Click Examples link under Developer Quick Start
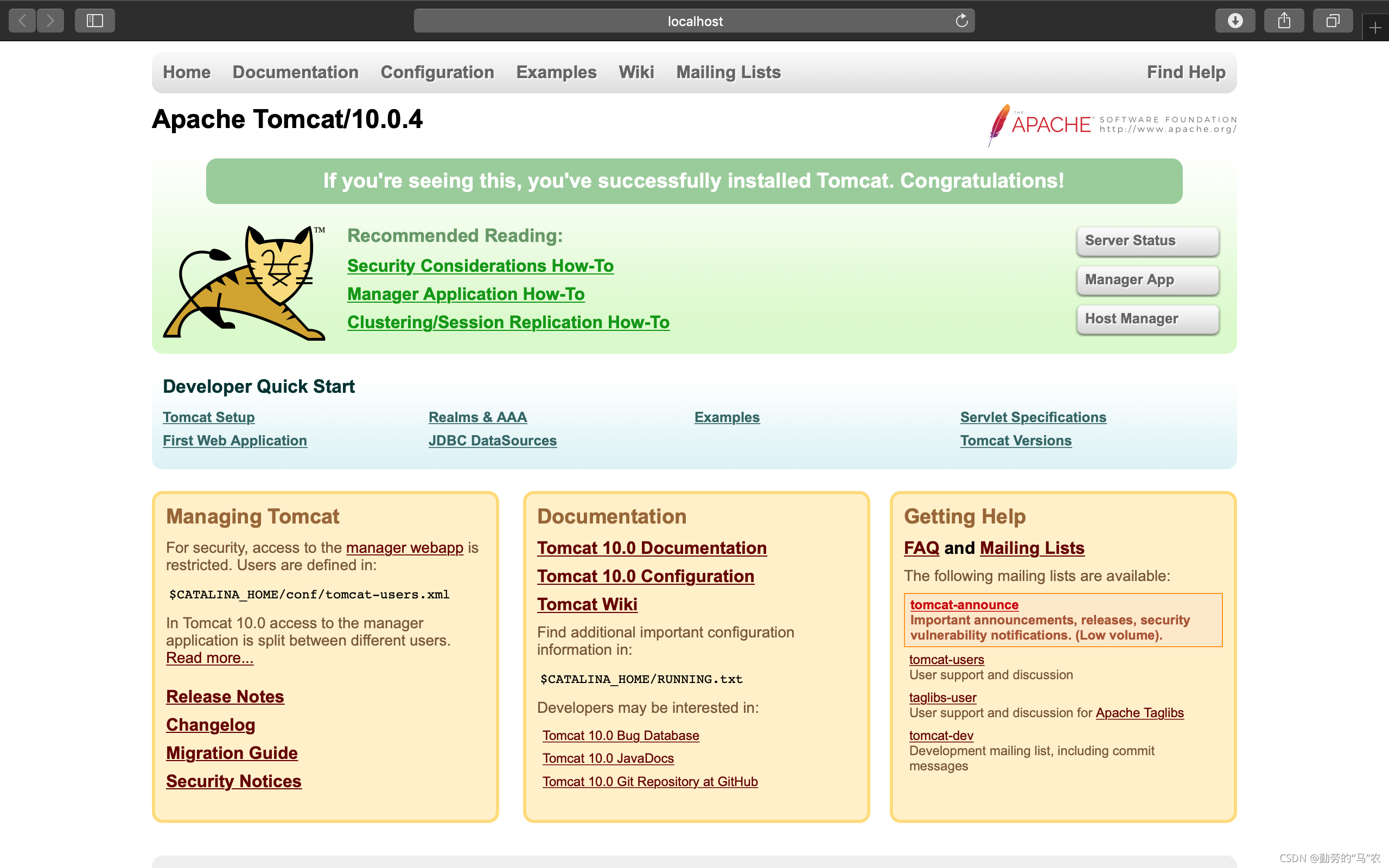This screenshot has width=1389, height=868. tap(727, 417)
